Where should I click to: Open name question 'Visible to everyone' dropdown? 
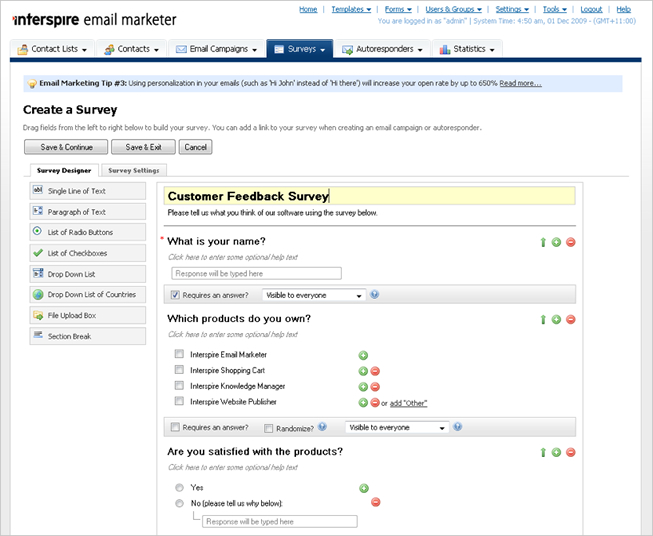(314, 295)
